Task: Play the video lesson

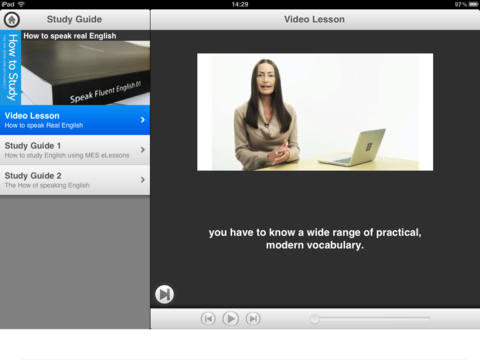Action: (231, 319)
